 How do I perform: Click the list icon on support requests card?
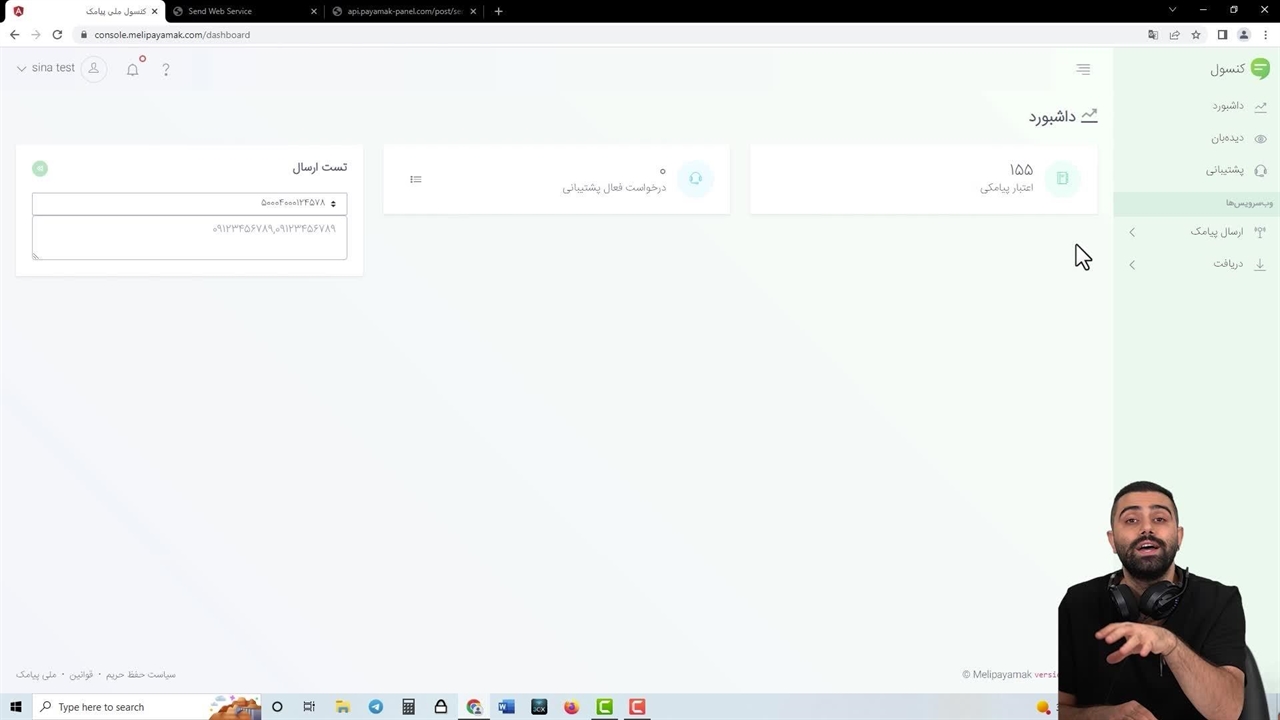(x=416, y=180)
